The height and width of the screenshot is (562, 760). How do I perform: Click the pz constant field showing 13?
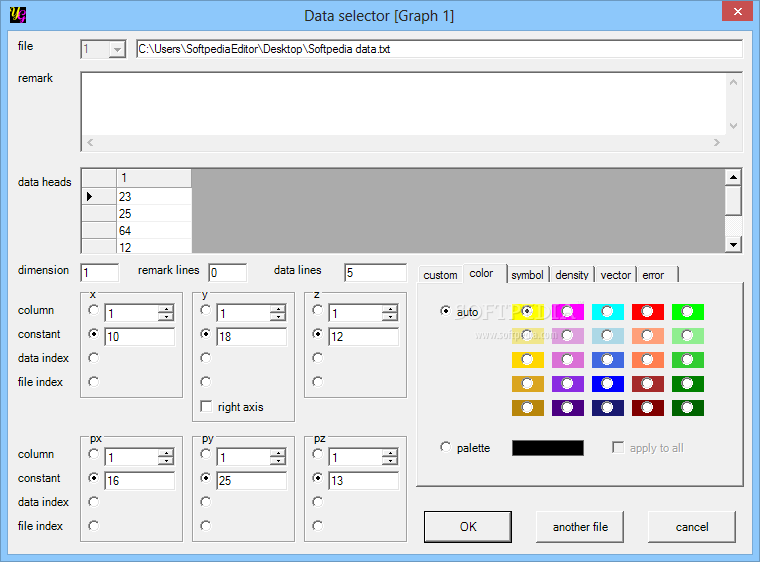pos(364,481)
